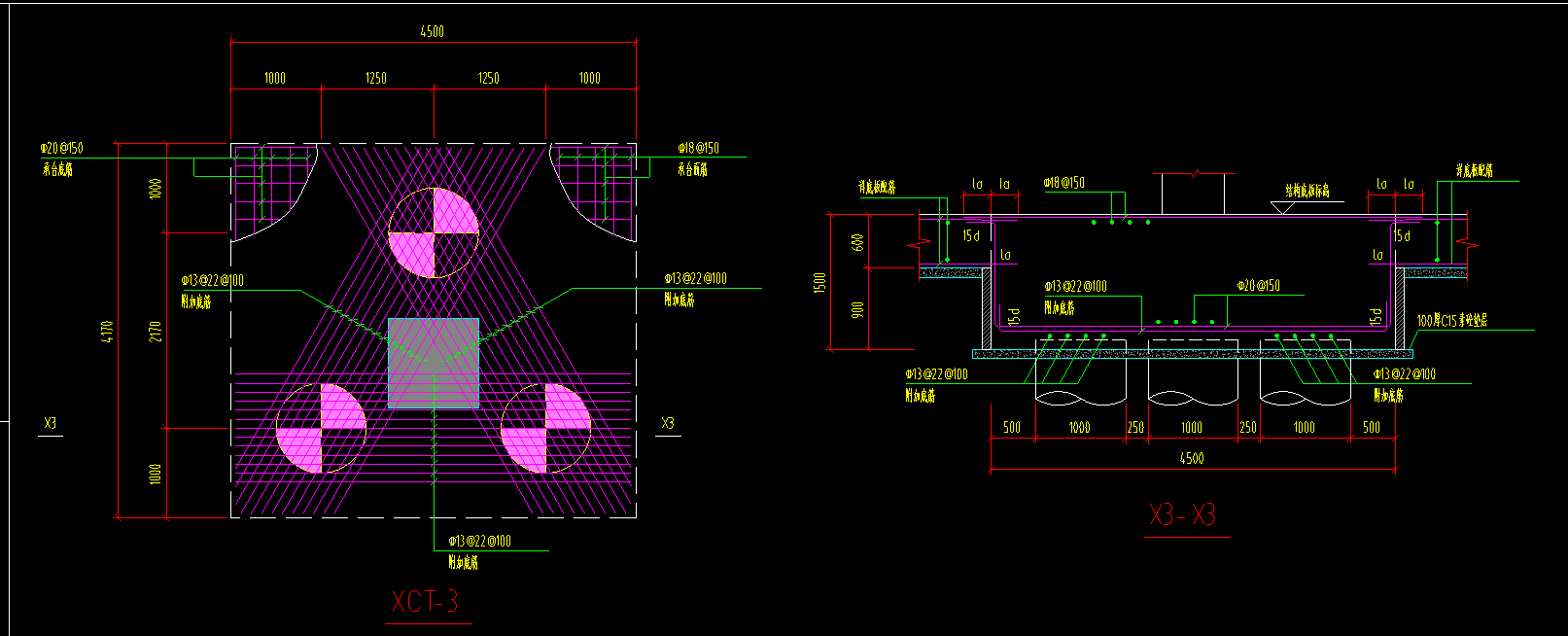This screenshot has width=1568, height=636.
Task: Click the 承台底筋 annotation
Action: (57, 169)
